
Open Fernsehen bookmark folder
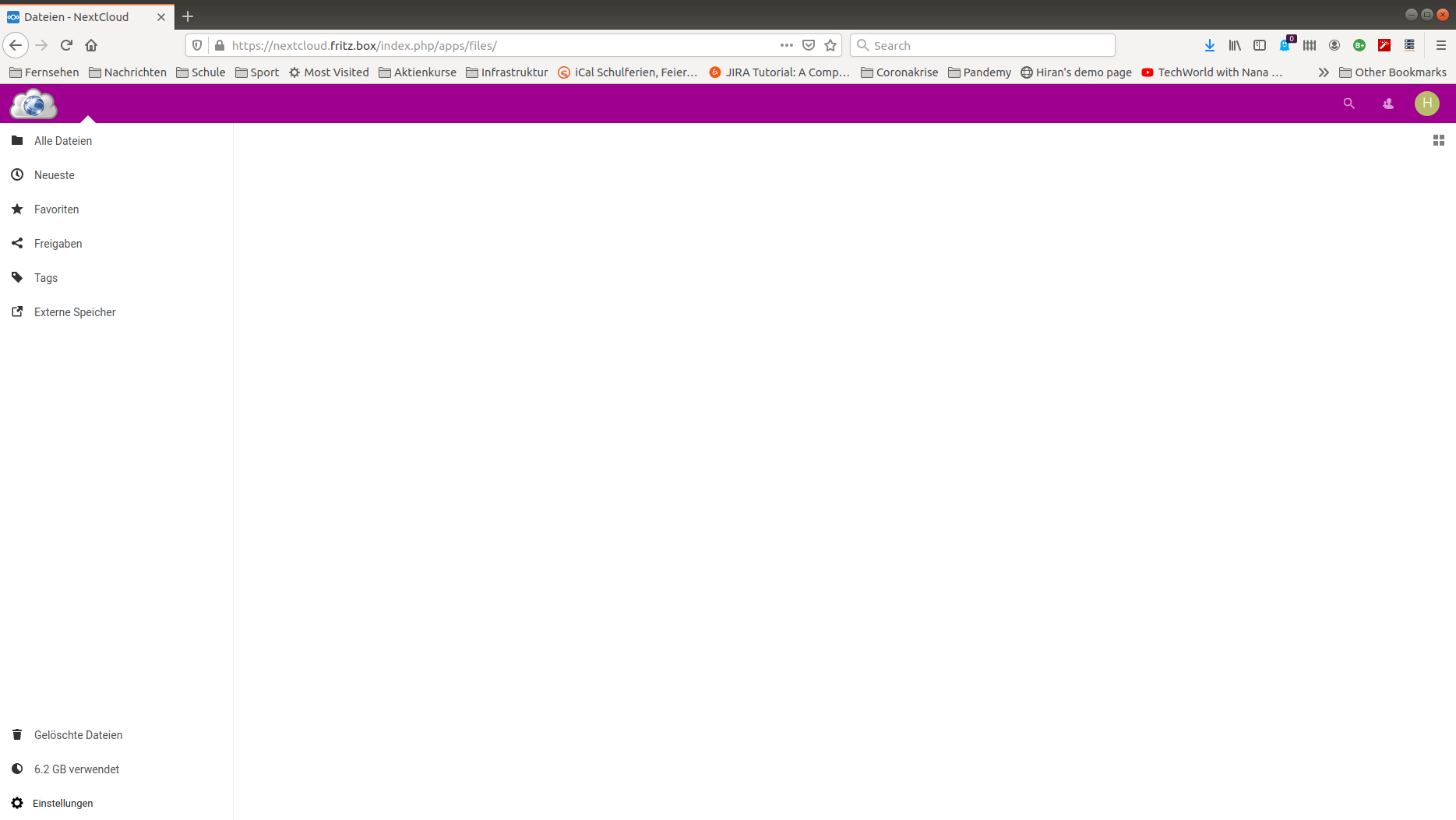pos(44,72)
